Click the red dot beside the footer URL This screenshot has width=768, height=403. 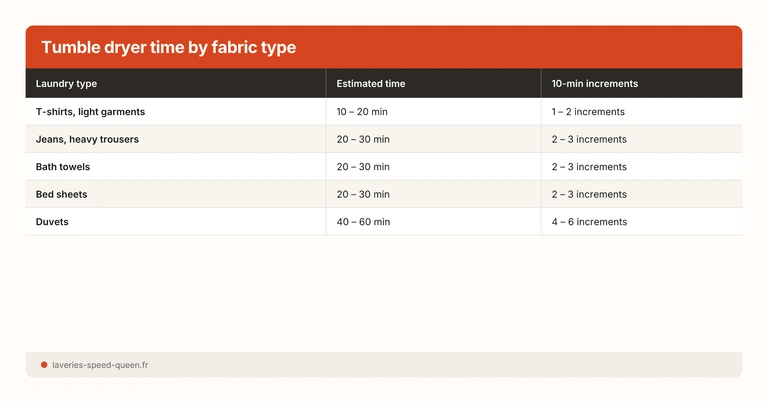(44, 365)
